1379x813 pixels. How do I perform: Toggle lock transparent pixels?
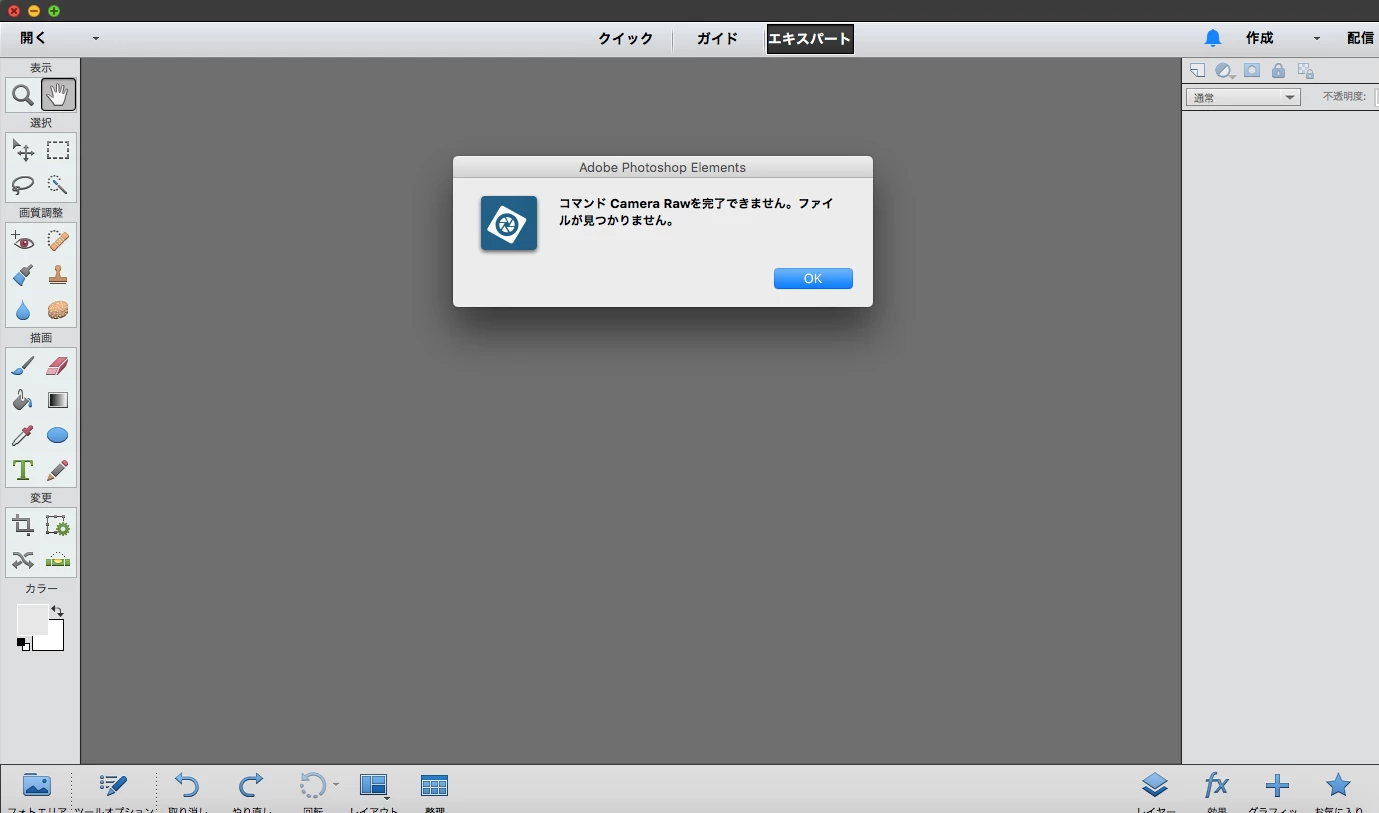1305,71
